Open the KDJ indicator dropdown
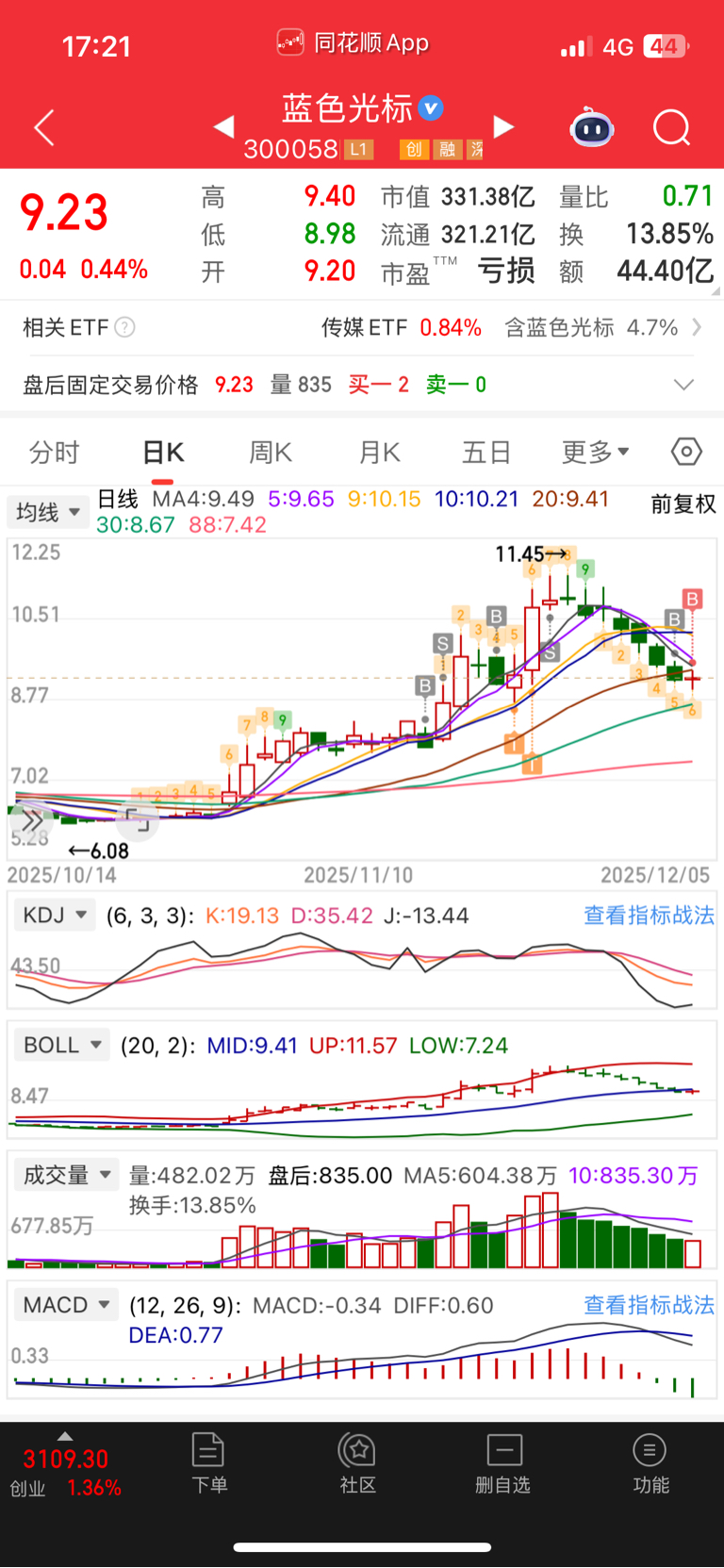 [x=55, y=915]
